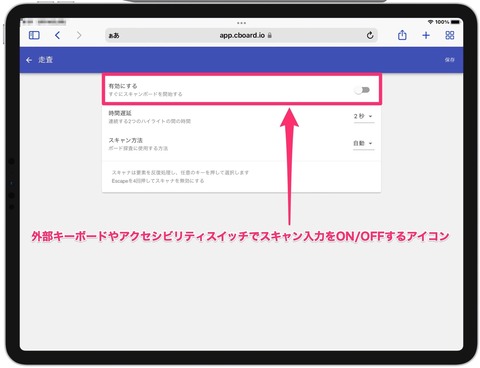The width and height of the screenshot is (480, 368).
Task: Open the 時間遅延 2秒 dropdown
Action: coord(363,116)
